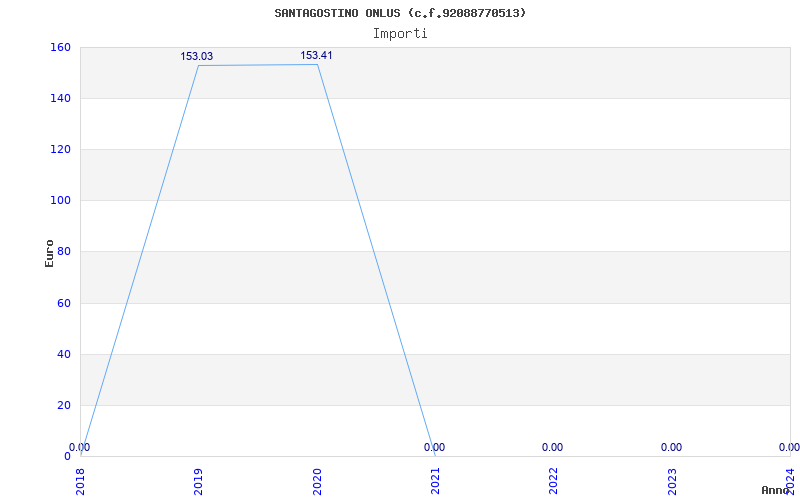800x500 pixels.
Task: Click the 2018 year axis label
Action: (80, 481)
